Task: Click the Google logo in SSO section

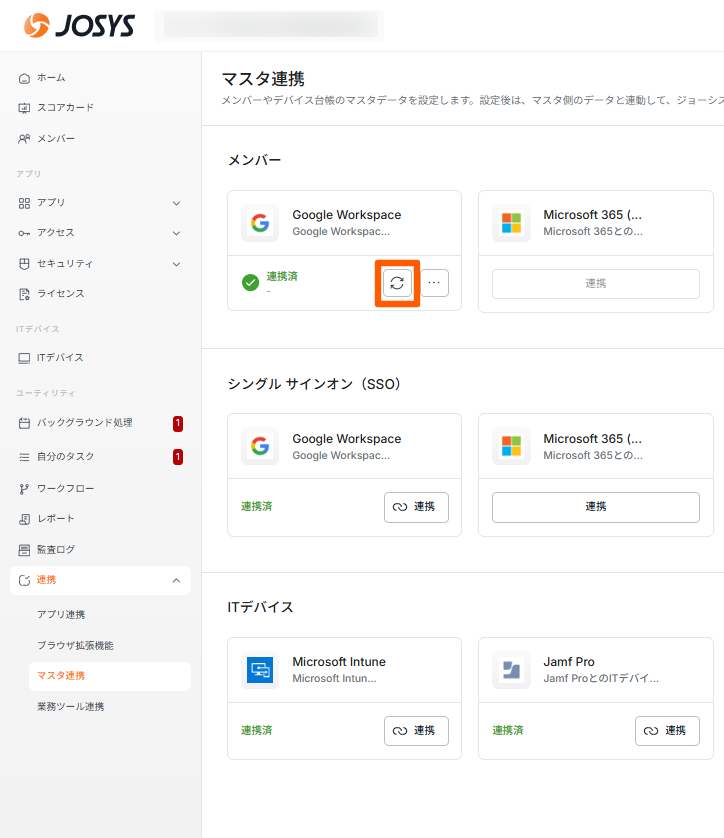Action: coord(260,446)
